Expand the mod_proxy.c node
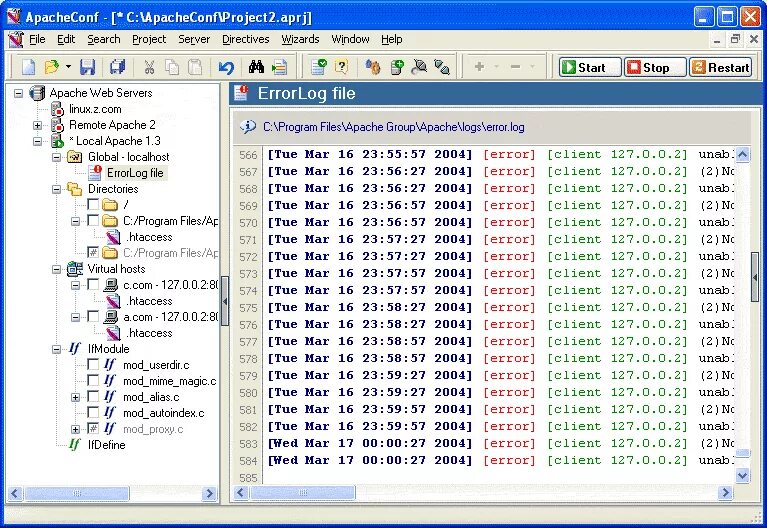The height and width of the screenshot is (528, 767). click(75, 430)
